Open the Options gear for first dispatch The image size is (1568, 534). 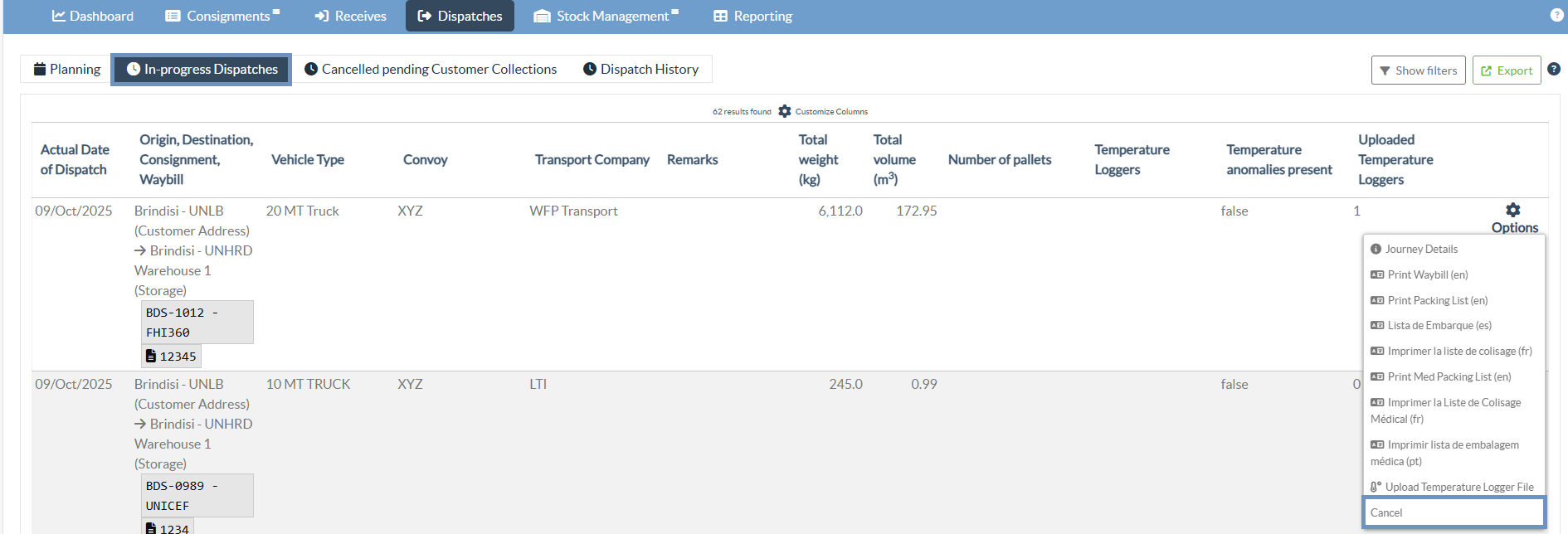click(x=1513, y=211)
